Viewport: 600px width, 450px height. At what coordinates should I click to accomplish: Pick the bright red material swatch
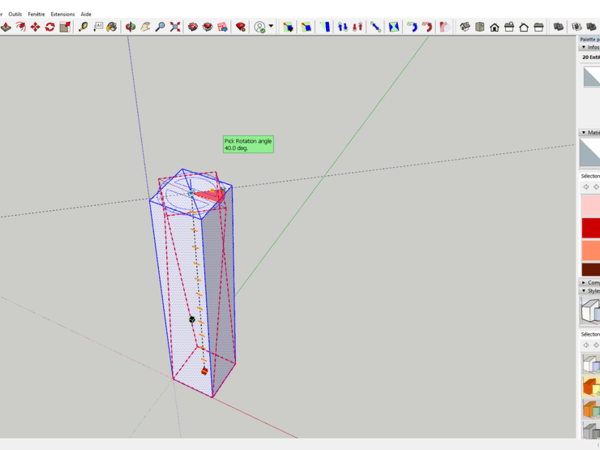click(x=590, y=228)
